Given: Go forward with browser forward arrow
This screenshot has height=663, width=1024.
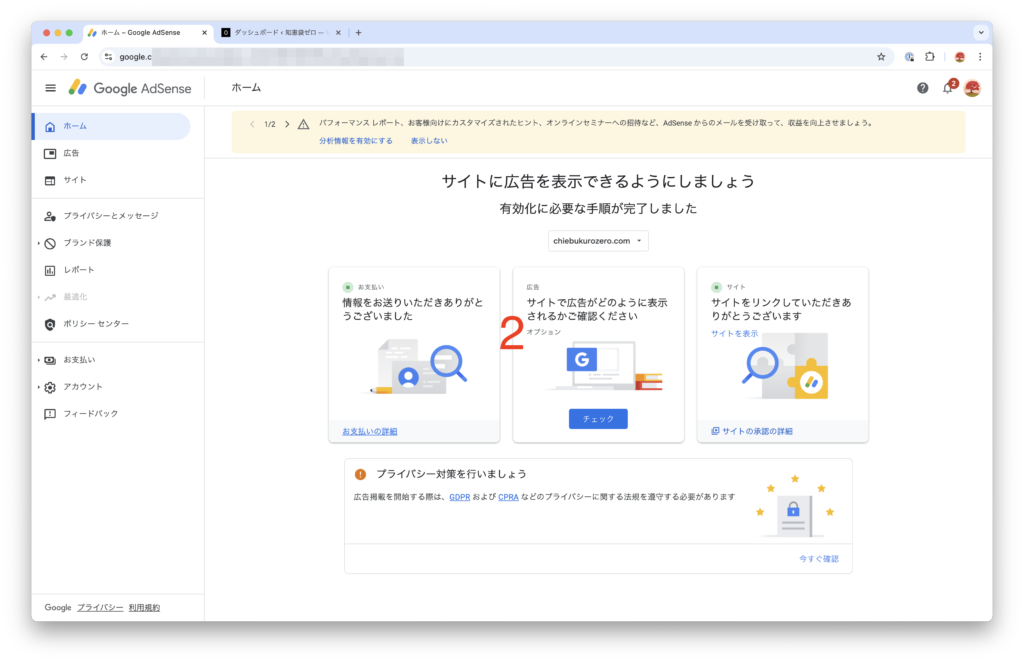Looking at the screenshot, I should click(64, 57).
